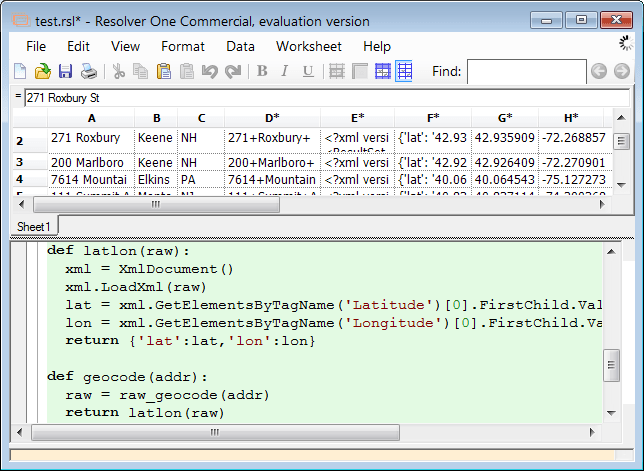Select column C header
This screenshot has width=644, height=471.
click(201, 118)
